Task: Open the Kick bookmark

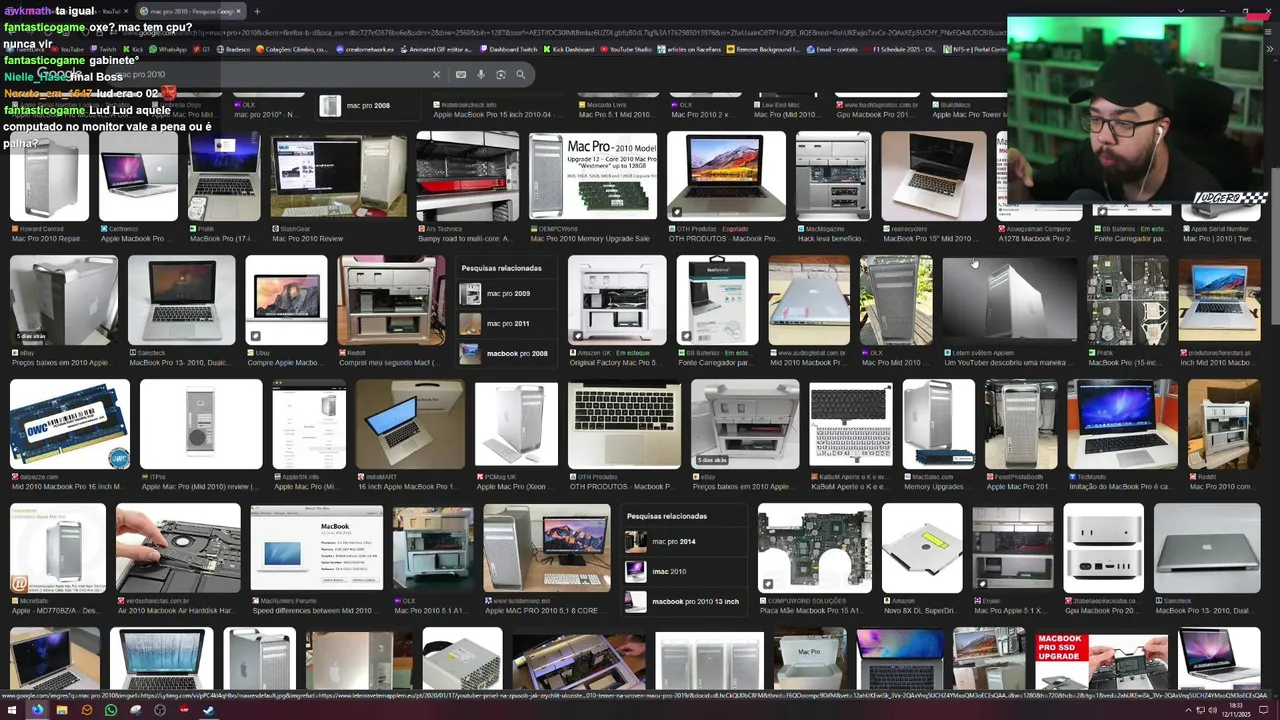Action: coord(133,49)
